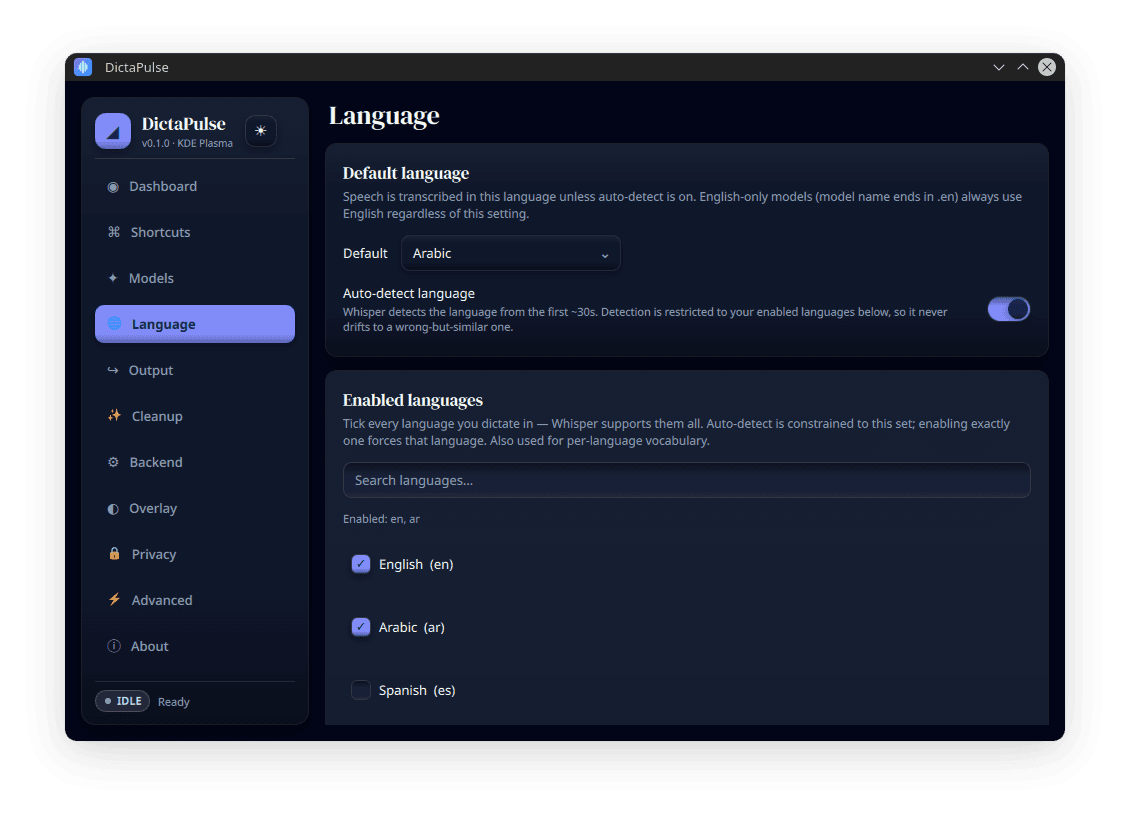Click the Enabled languages heading
Screen dimensions: 1130x818
[x=413, y=400]
